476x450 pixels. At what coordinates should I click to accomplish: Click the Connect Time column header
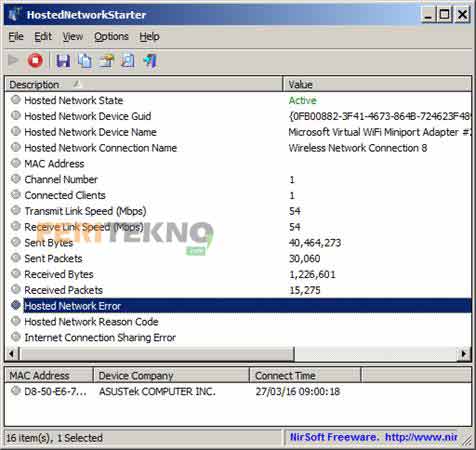tap(305, 376)
